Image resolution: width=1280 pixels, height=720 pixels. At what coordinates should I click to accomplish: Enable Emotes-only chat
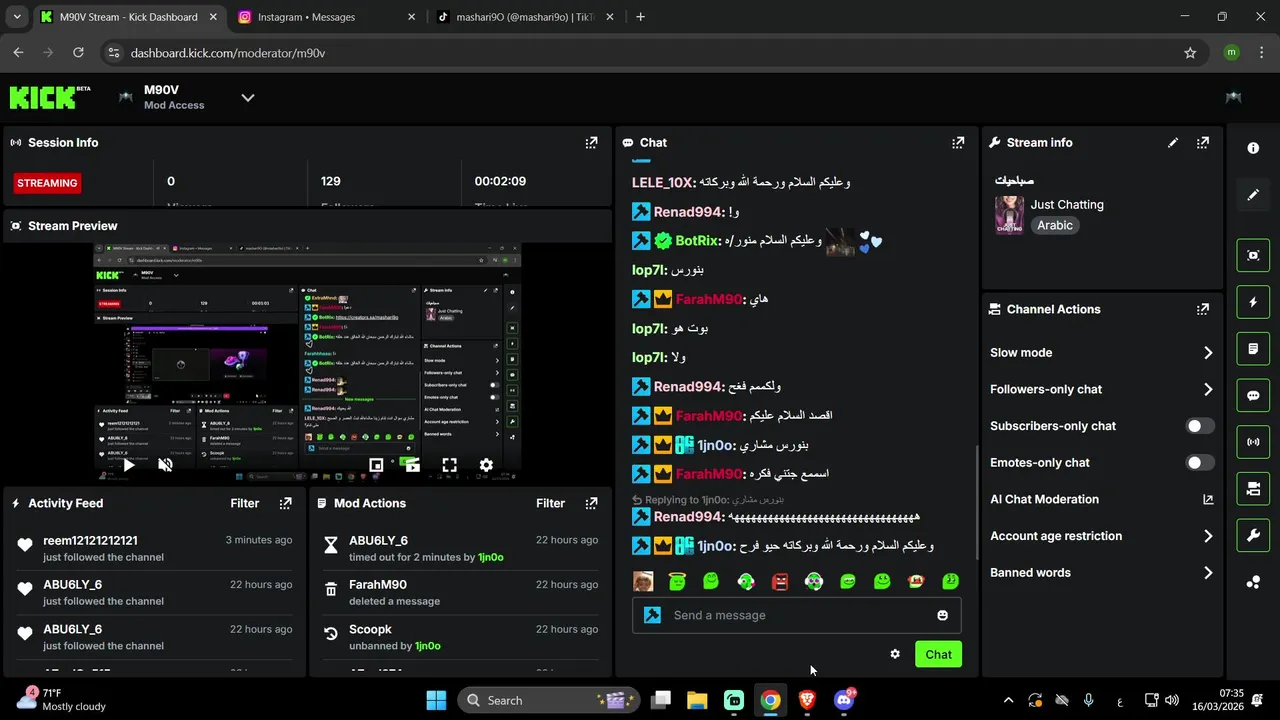(x=1200, y=463)
